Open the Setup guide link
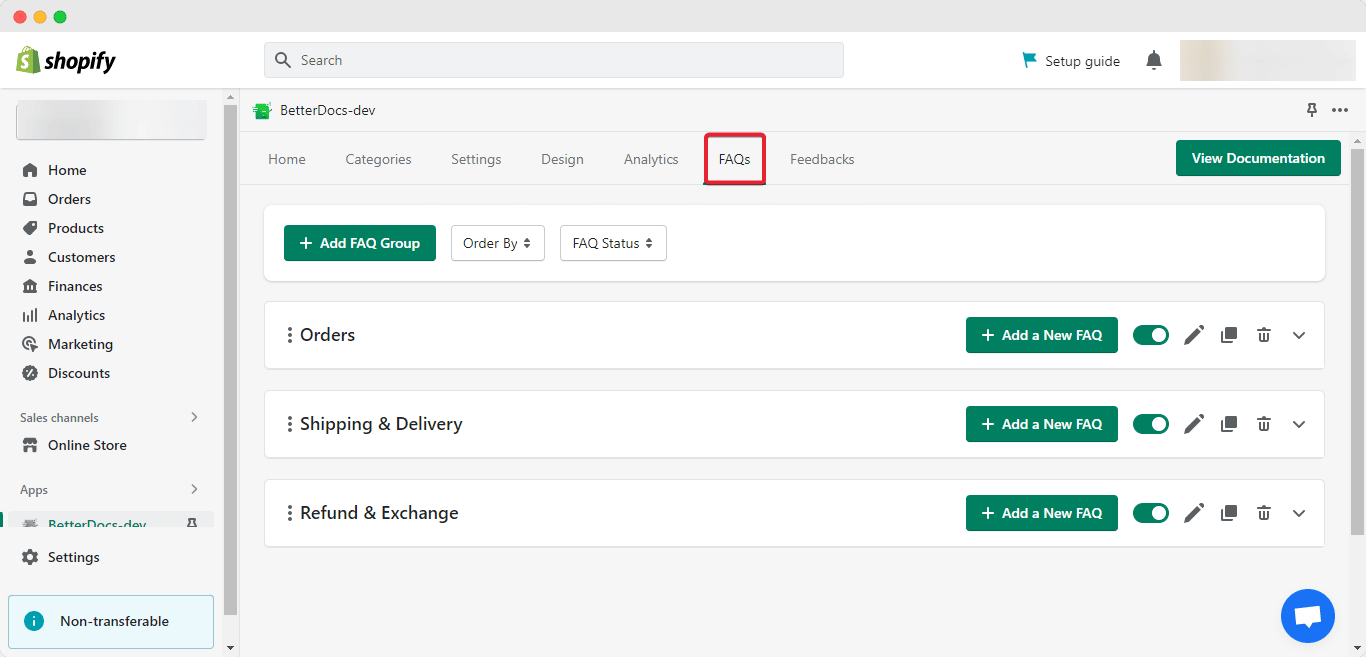Image resolution: width=1366 pixels, height=657 pixels. click(x=1070, y=61)
